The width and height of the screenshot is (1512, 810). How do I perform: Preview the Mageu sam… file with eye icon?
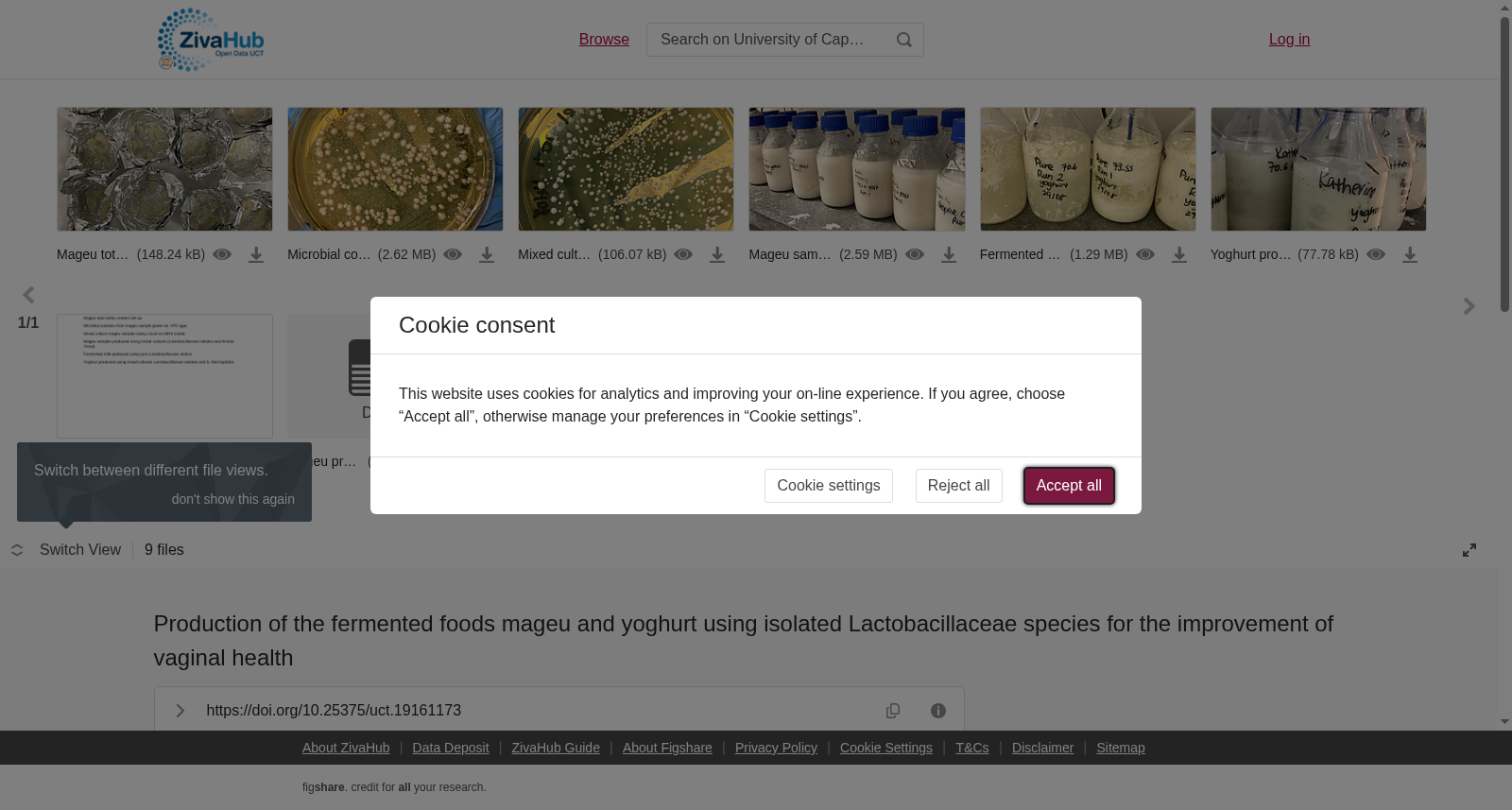[915, 254]
